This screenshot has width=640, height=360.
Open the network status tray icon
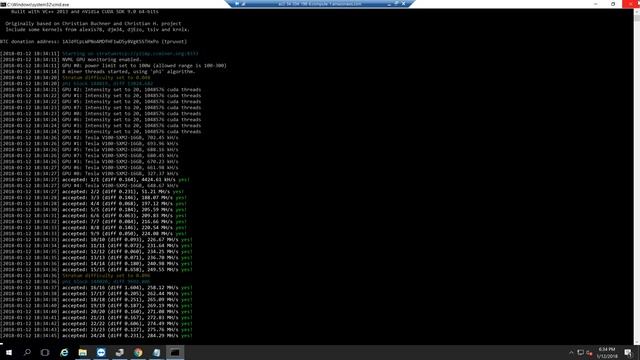tap(580, 353)
